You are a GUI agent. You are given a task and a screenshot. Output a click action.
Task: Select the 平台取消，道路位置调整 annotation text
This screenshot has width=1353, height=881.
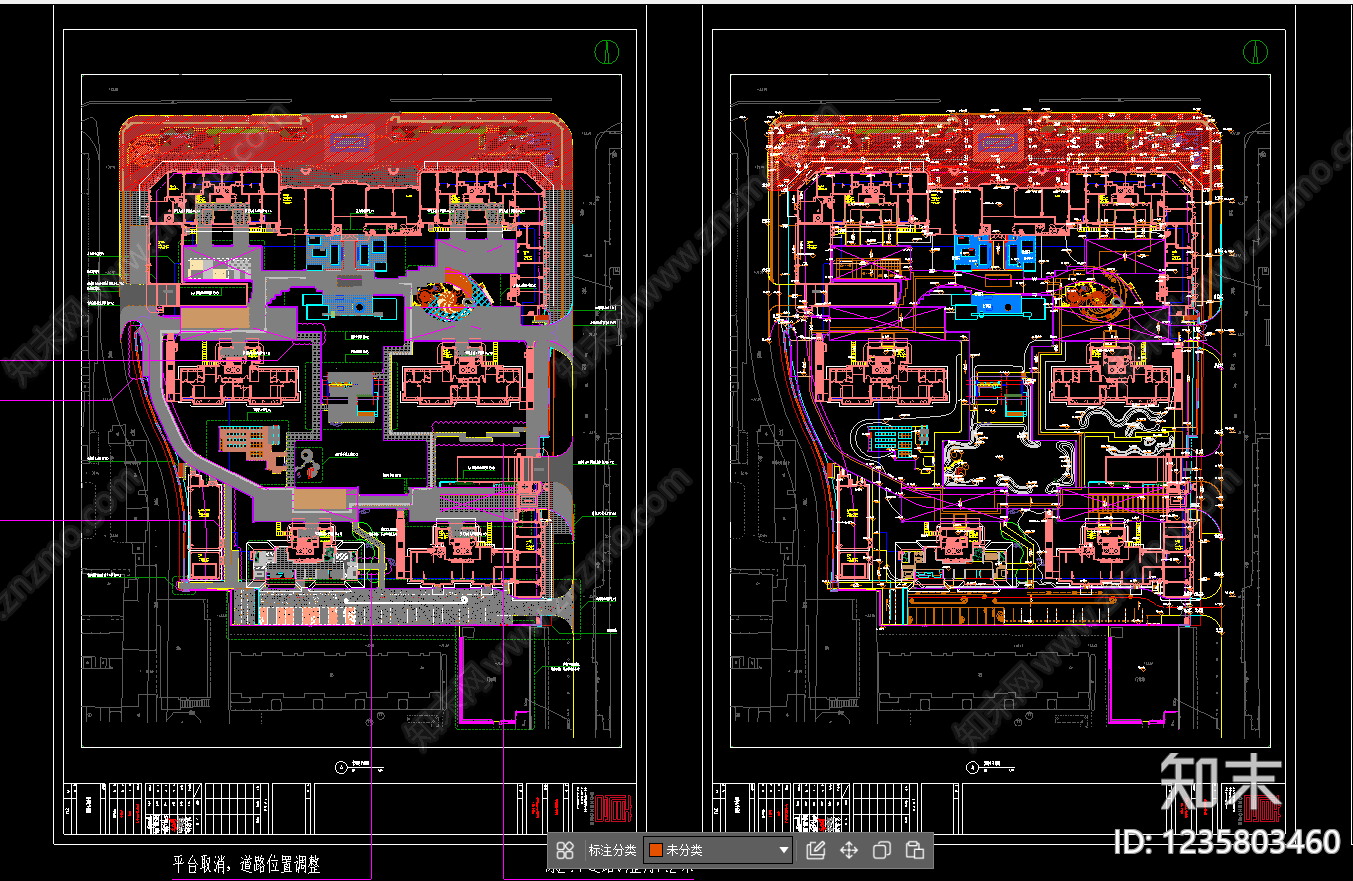tap(247, 864)
